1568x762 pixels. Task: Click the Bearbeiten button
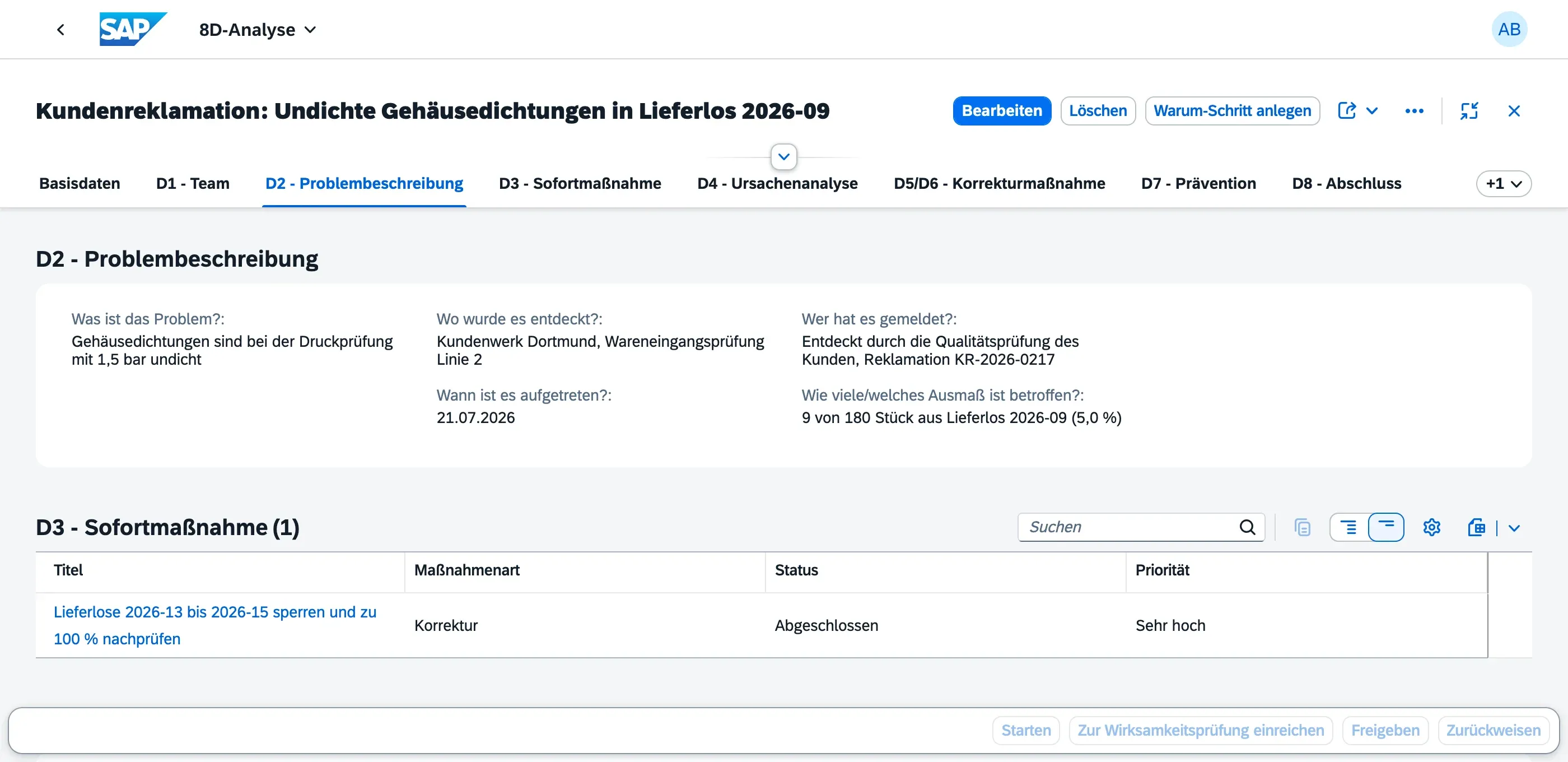[1002, 111]
